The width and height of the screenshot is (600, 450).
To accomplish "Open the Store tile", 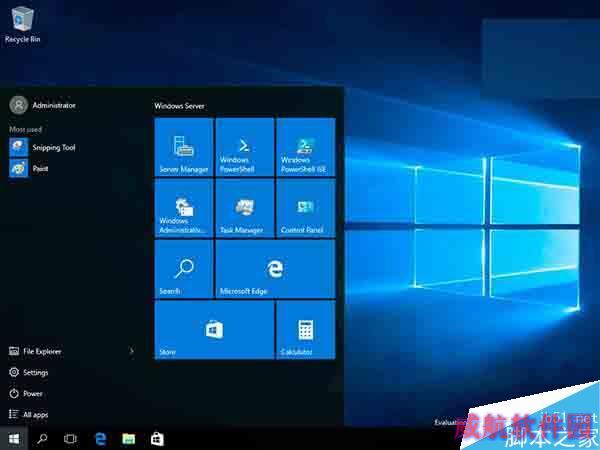I will point(214,329).
